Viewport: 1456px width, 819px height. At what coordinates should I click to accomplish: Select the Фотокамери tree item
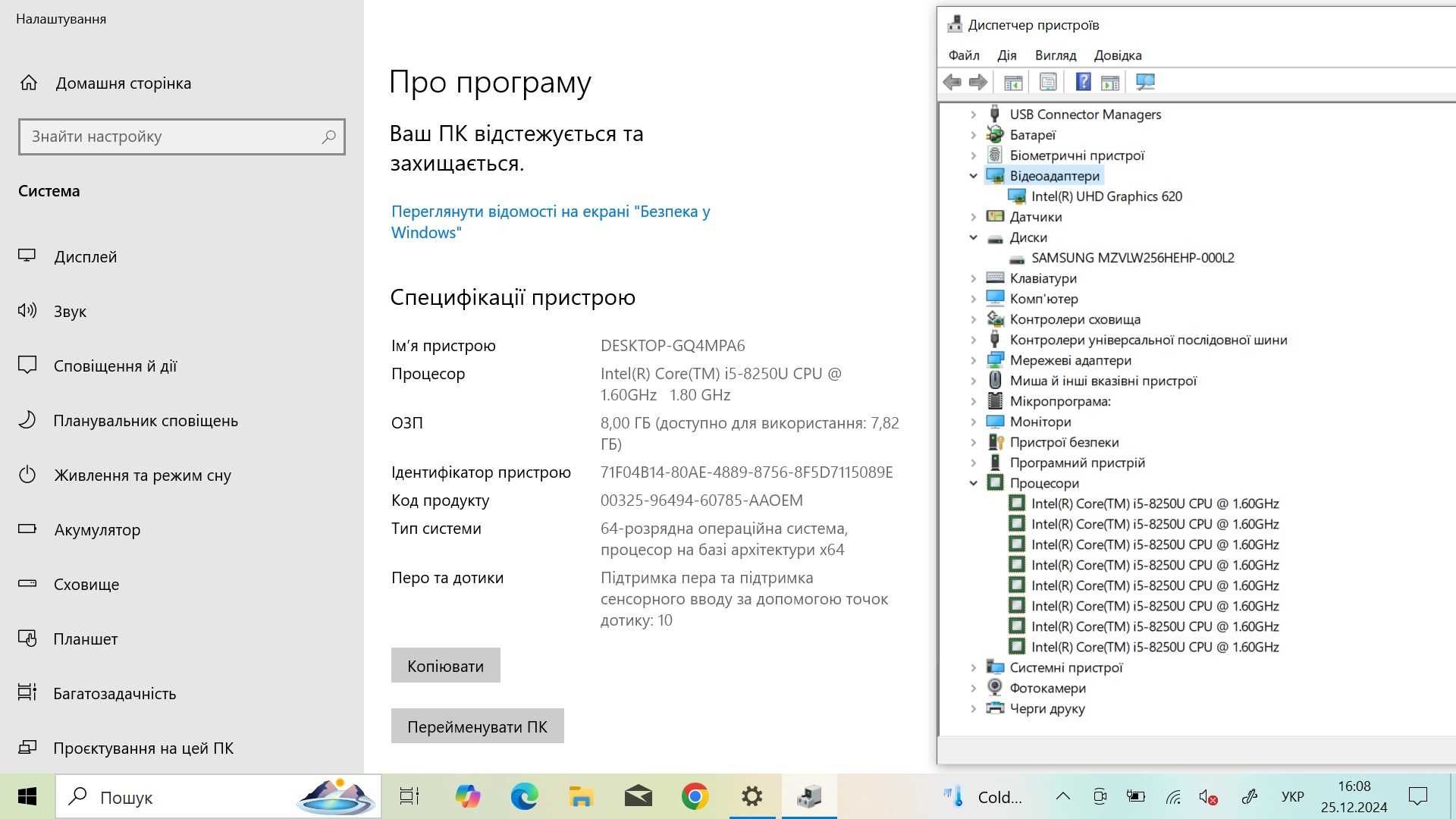coord(1047,688)
